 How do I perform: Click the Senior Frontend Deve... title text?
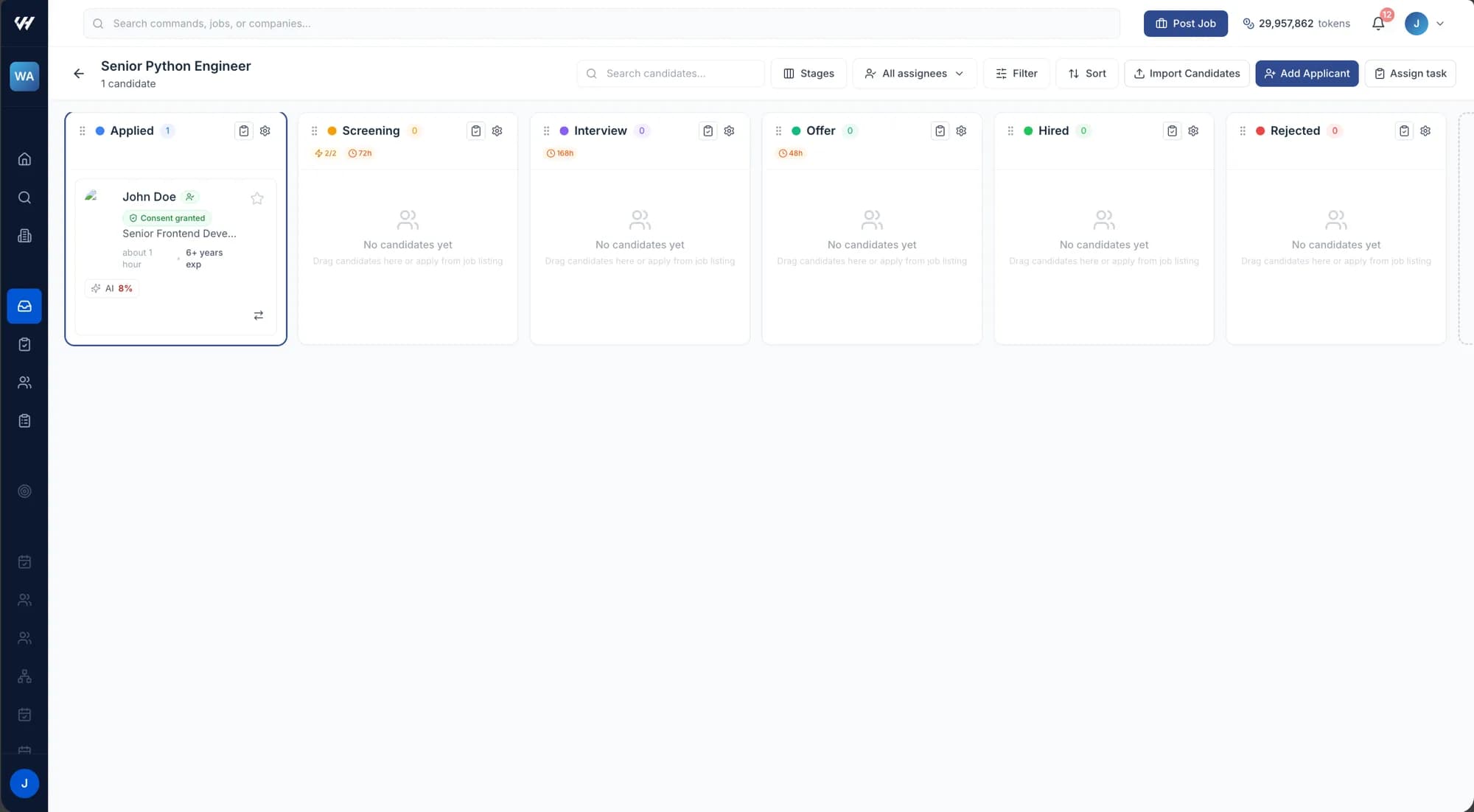click(179, 234)
